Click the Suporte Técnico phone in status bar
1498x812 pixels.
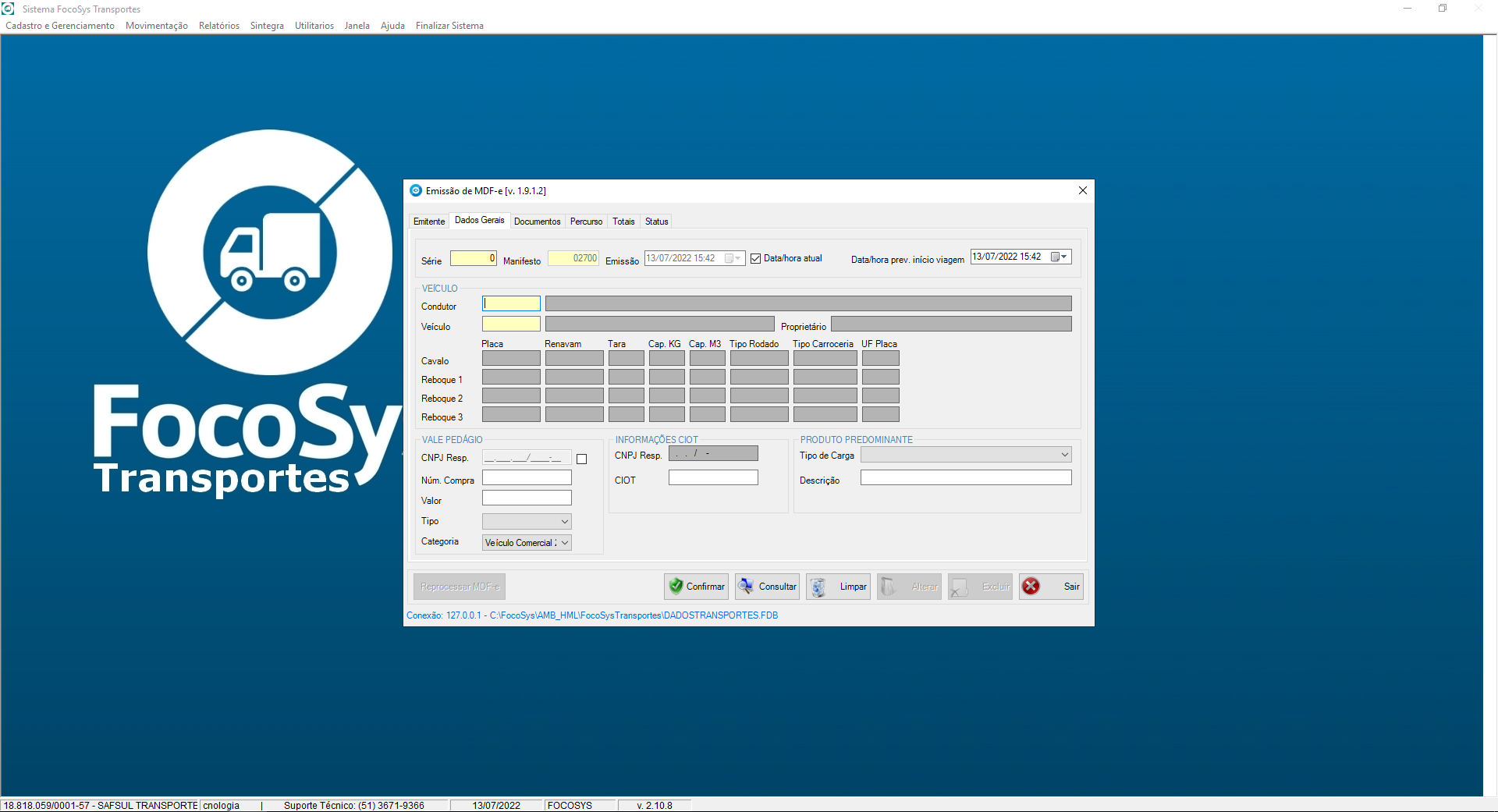point(354,806)
